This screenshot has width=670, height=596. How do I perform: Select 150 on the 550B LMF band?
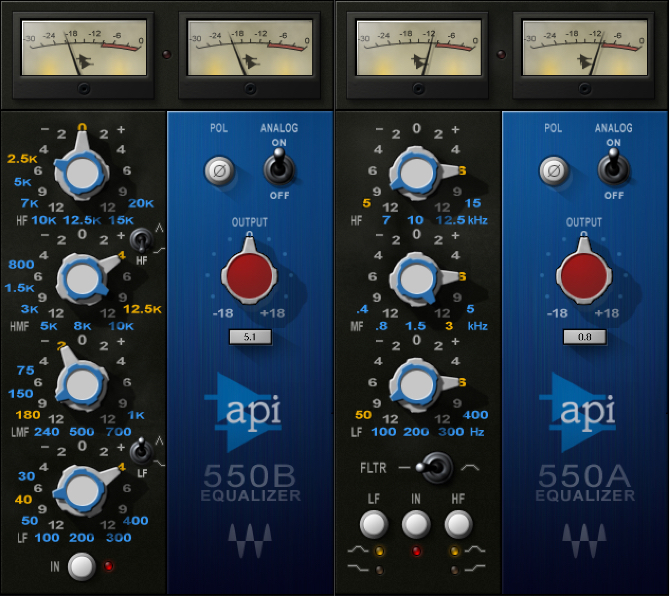click(x=21, y=393)
